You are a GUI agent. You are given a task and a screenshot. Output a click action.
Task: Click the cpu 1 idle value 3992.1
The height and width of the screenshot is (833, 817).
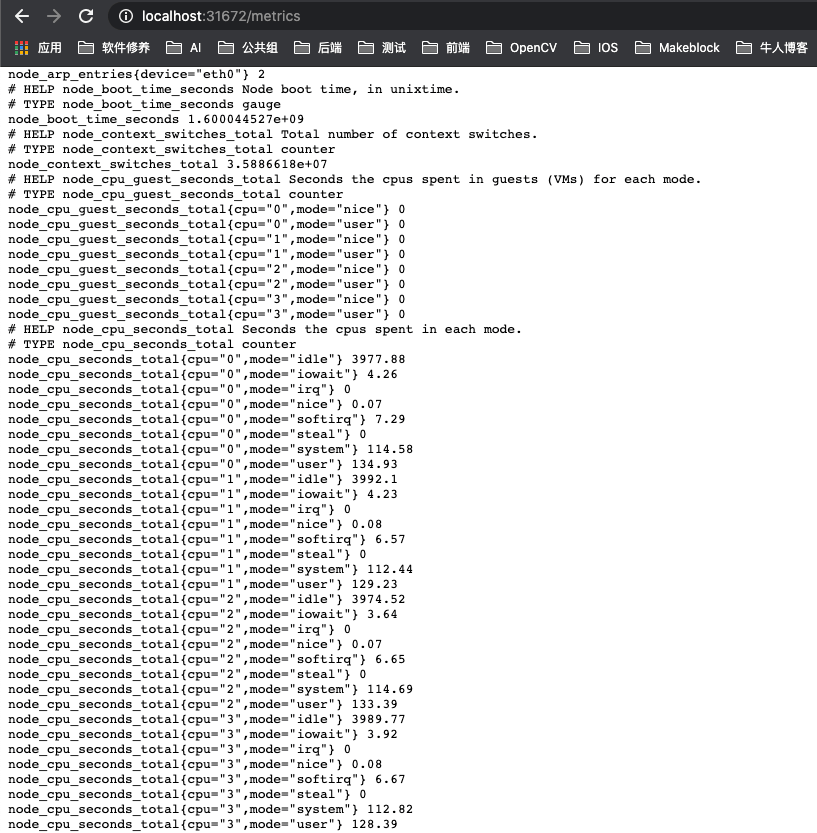click(x=375, y=479)
